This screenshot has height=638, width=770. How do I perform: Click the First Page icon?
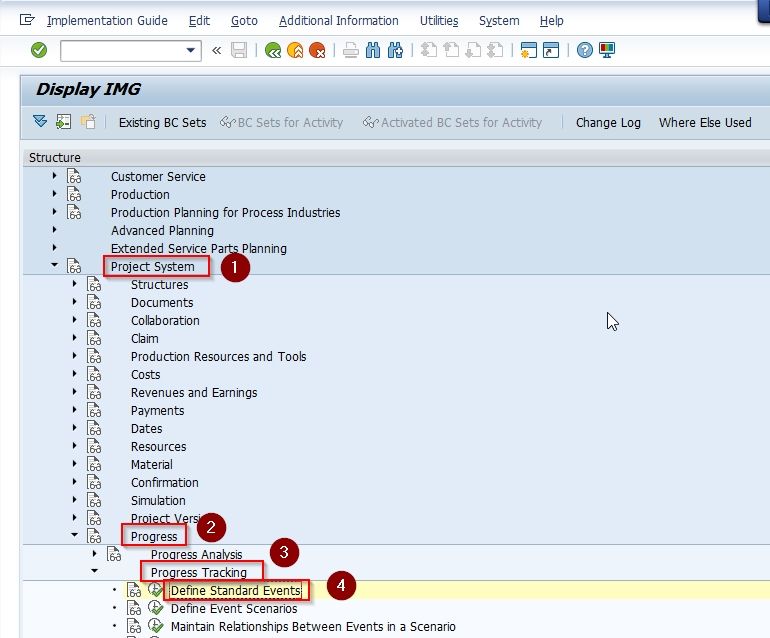click(x=429, y=50)
